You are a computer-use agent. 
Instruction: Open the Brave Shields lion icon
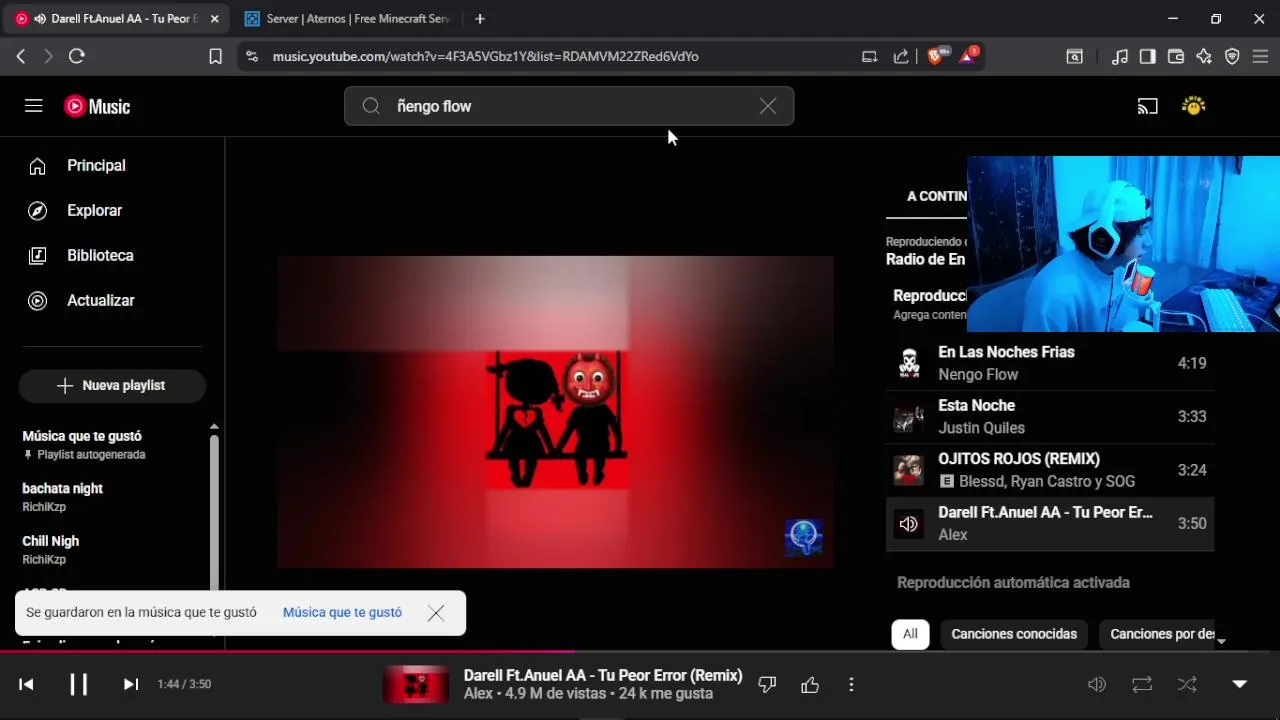pyautogui.click(x=936, y=57)
